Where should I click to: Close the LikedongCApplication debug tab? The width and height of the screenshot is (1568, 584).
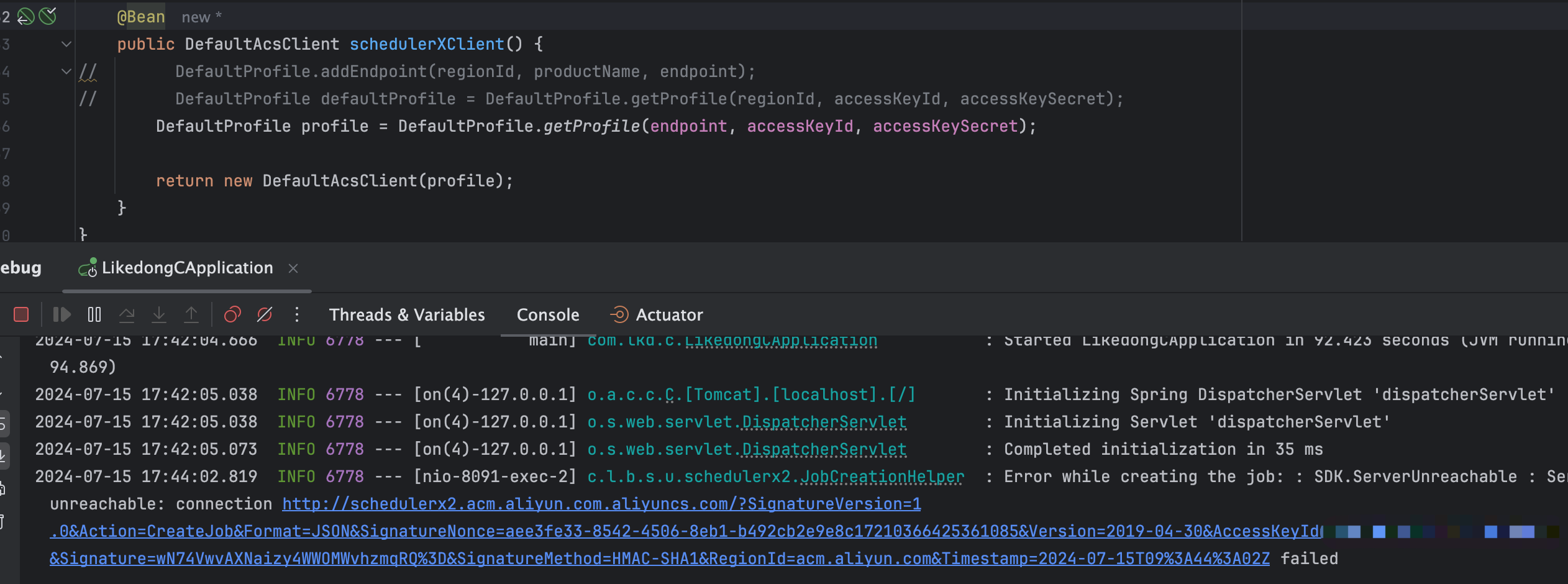pyautogui.click(x=293, y=268)
